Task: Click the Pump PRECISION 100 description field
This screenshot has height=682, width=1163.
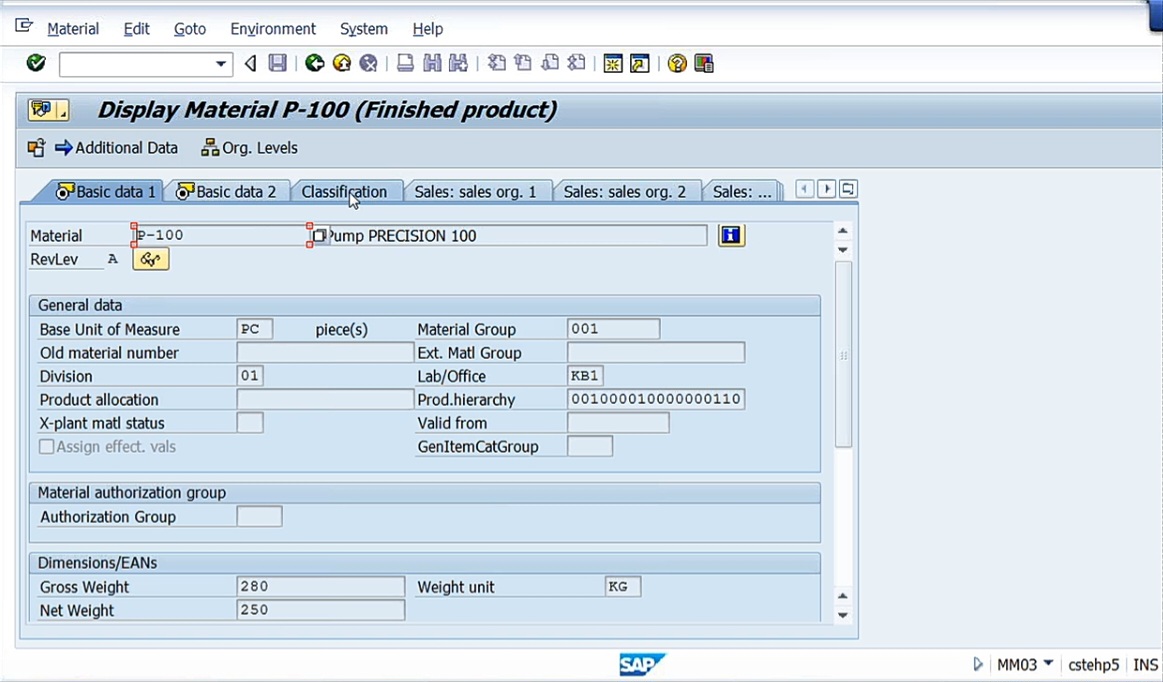Action: pyautogui.click(x=516, y=236)
